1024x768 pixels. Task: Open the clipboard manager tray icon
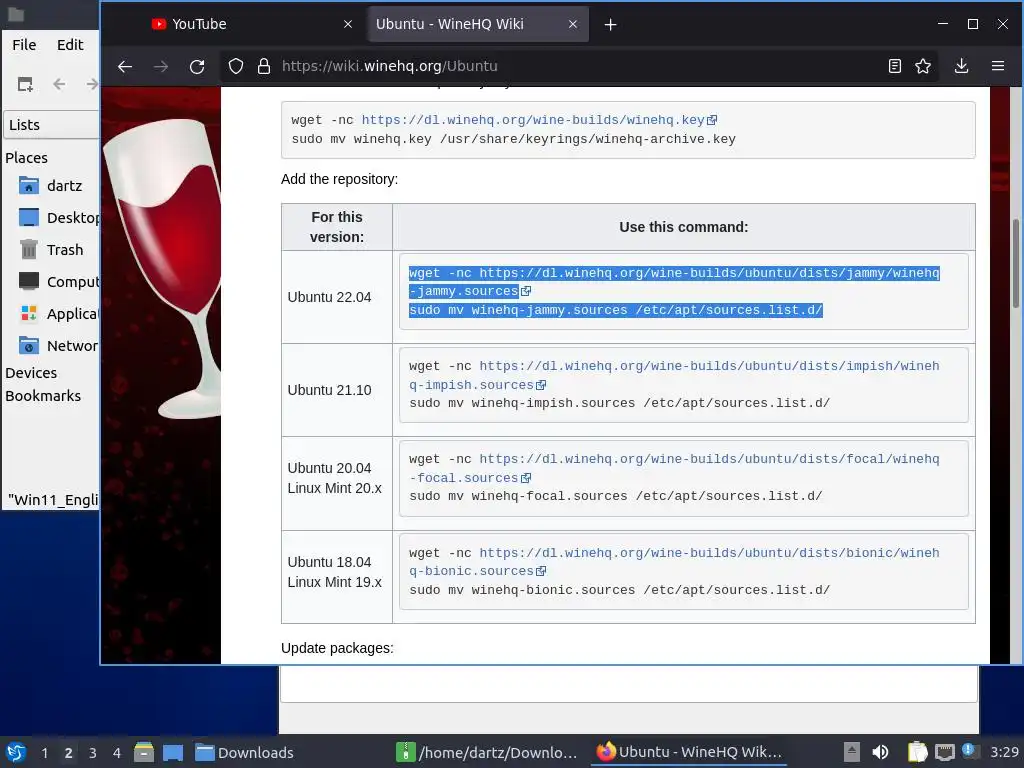coord(917,752)
